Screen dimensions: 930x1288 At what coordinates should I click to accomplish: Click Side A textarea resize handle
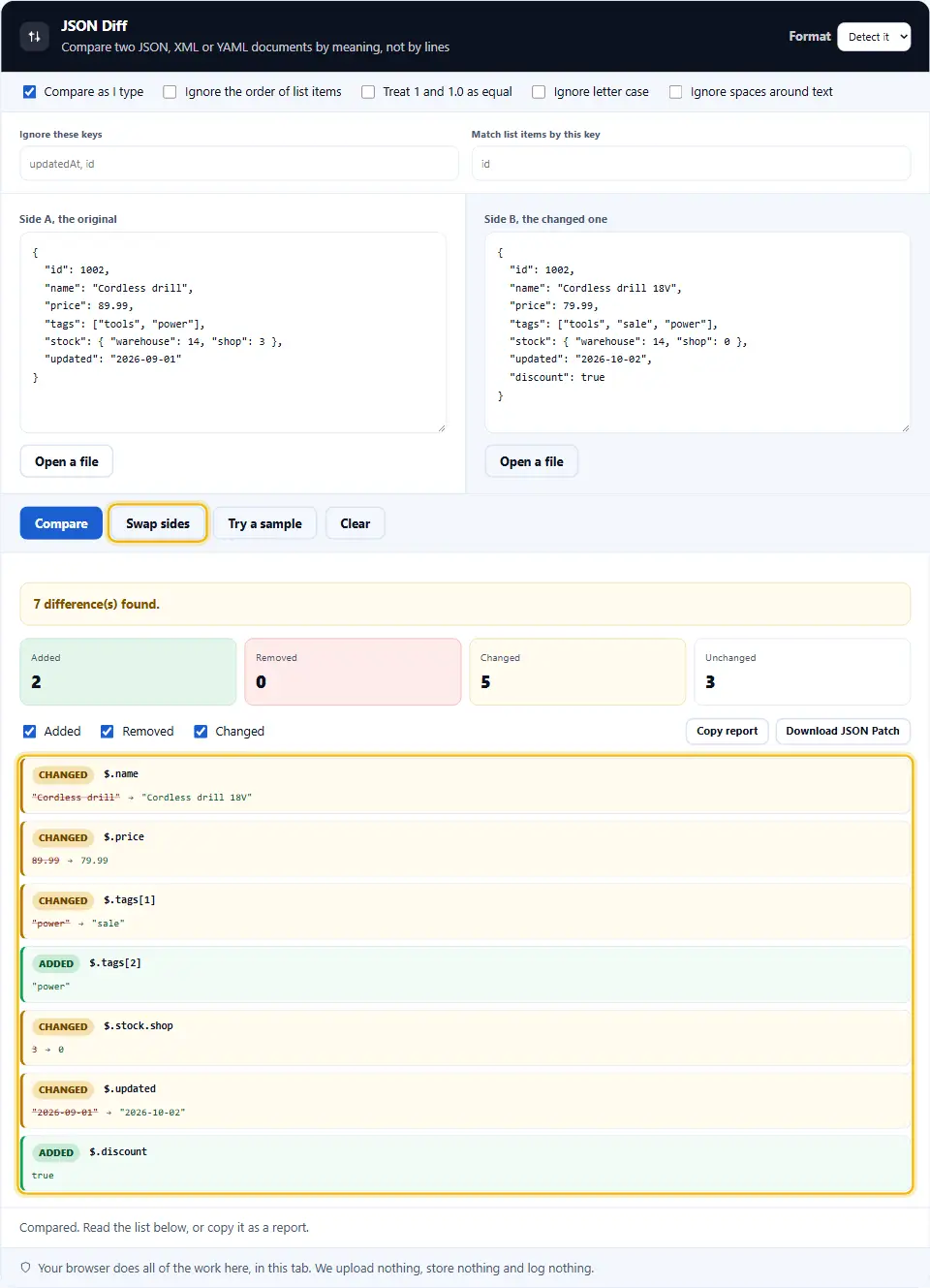pyautogui.click(x=441, y=427)
